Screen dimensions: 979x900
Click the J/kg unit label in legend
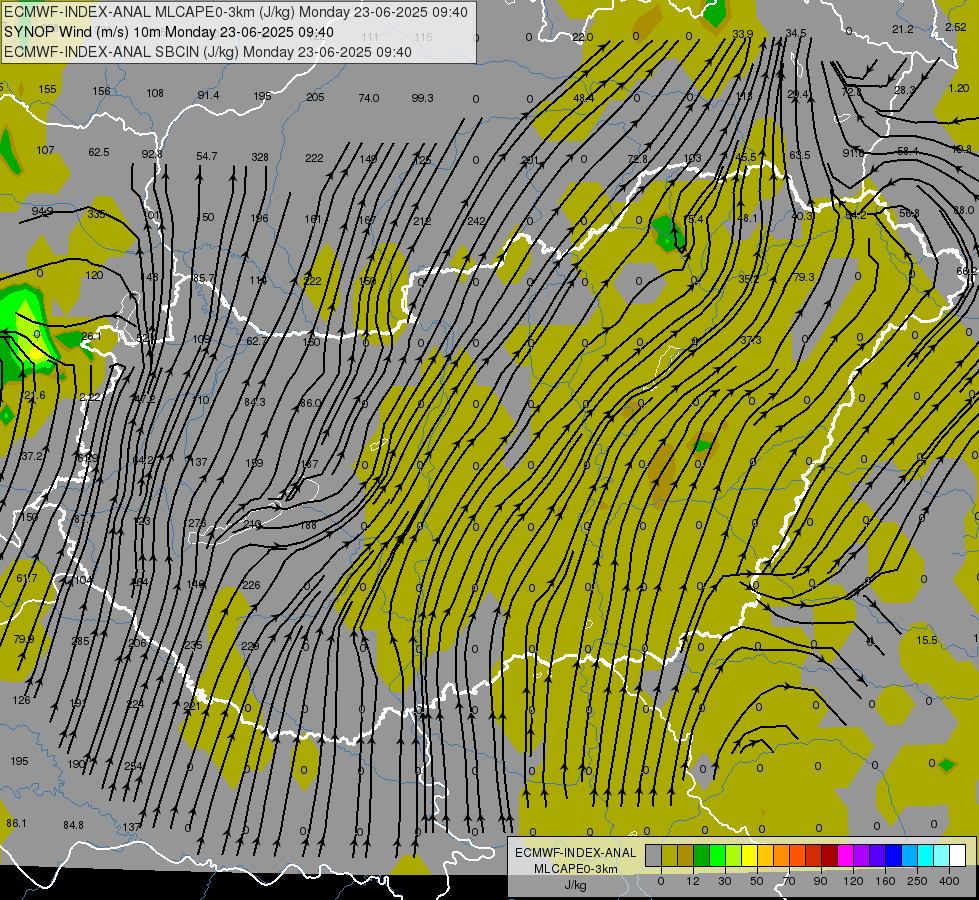point(575,884)
